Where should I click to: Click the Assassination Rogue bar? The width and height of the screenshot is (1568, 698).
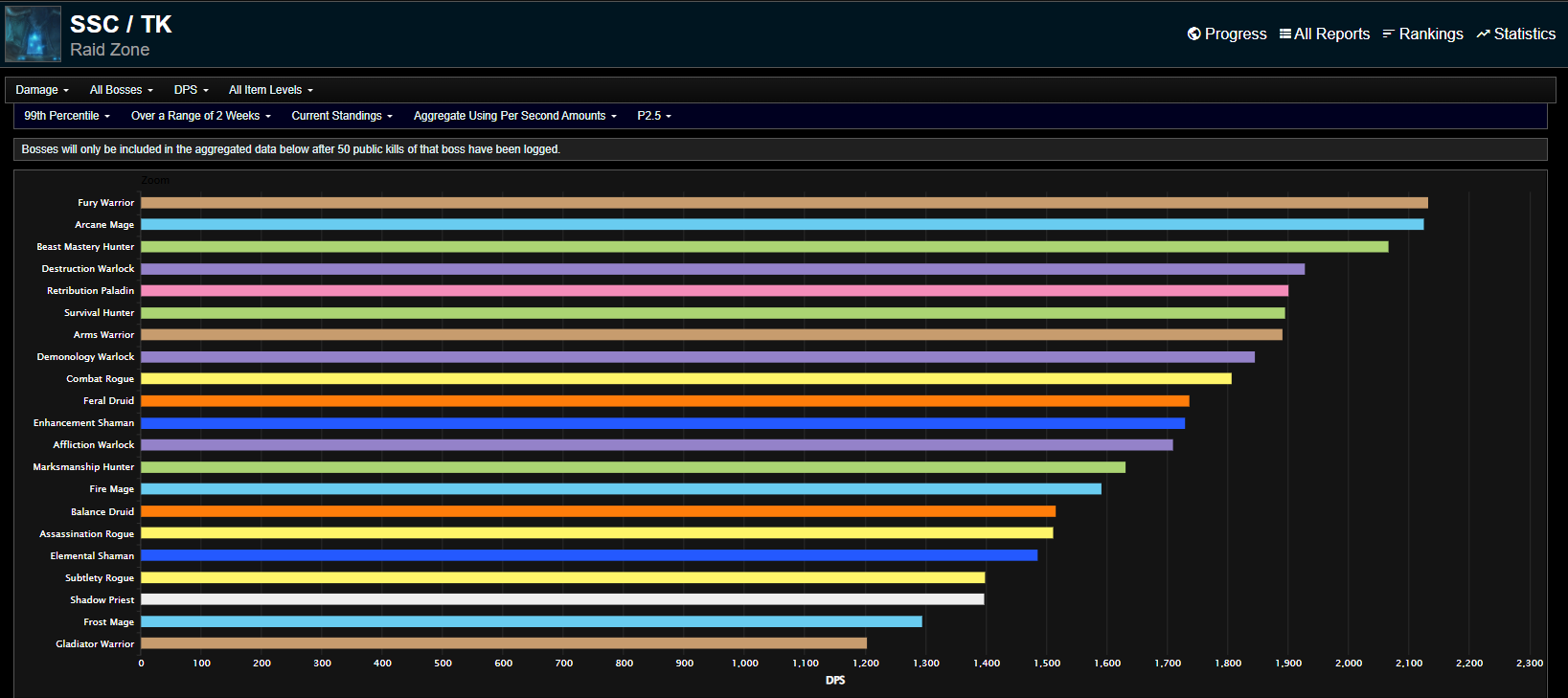[597, 533]
